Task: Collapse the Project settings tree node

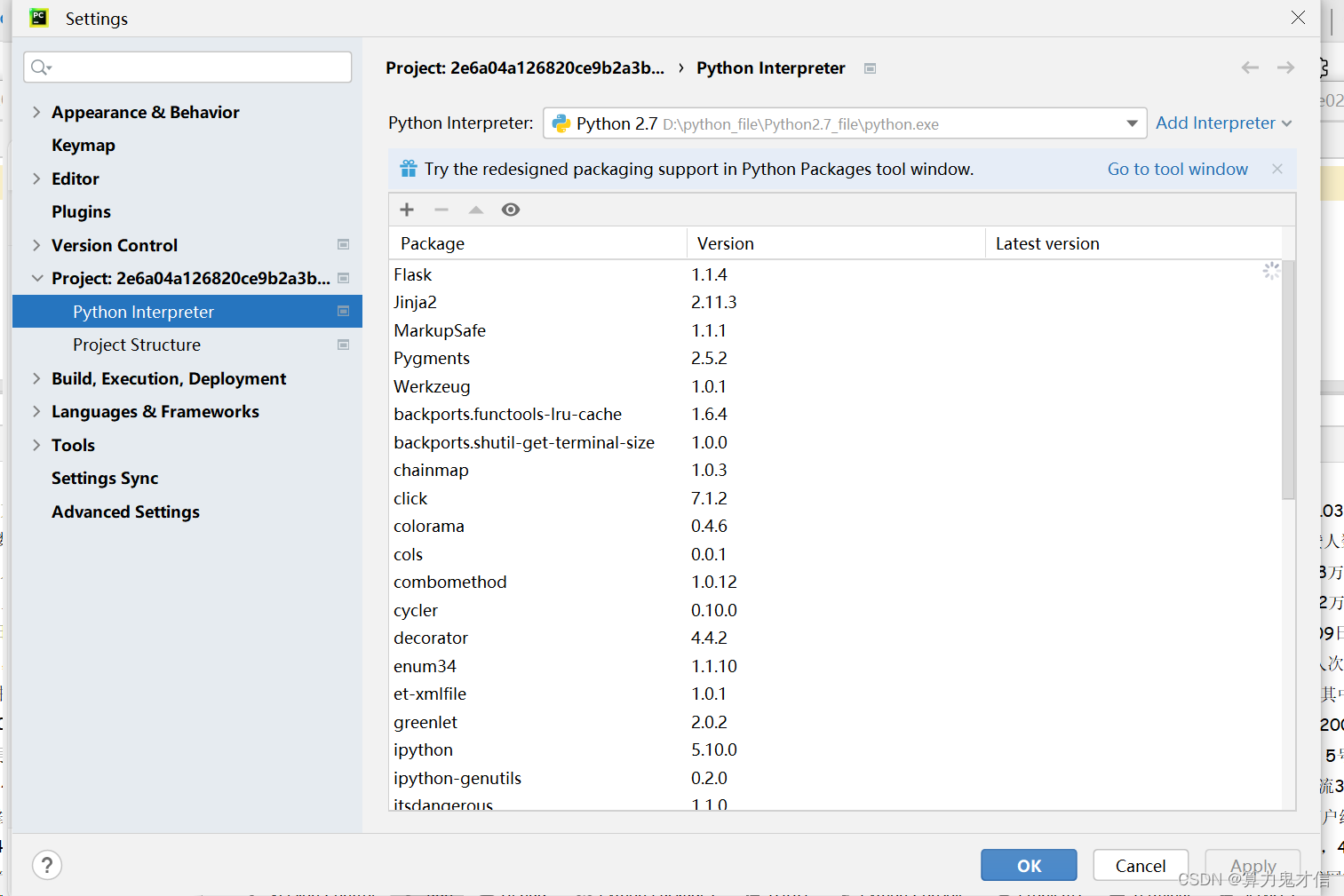Action: [x=36, y=278]
